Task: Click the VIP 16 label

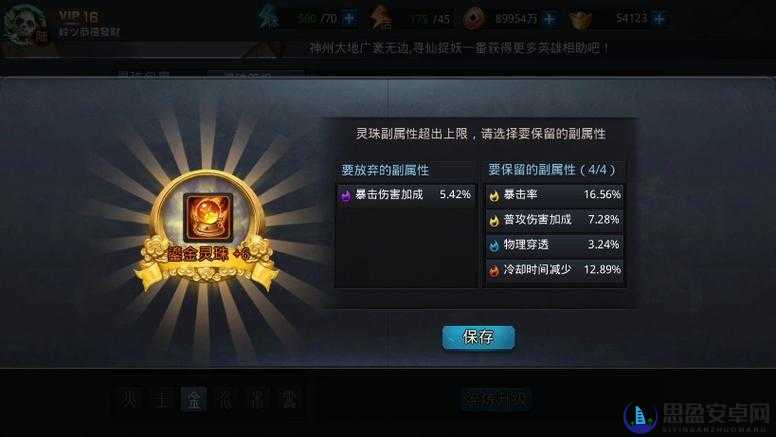Action: click(x=78, y=17)
